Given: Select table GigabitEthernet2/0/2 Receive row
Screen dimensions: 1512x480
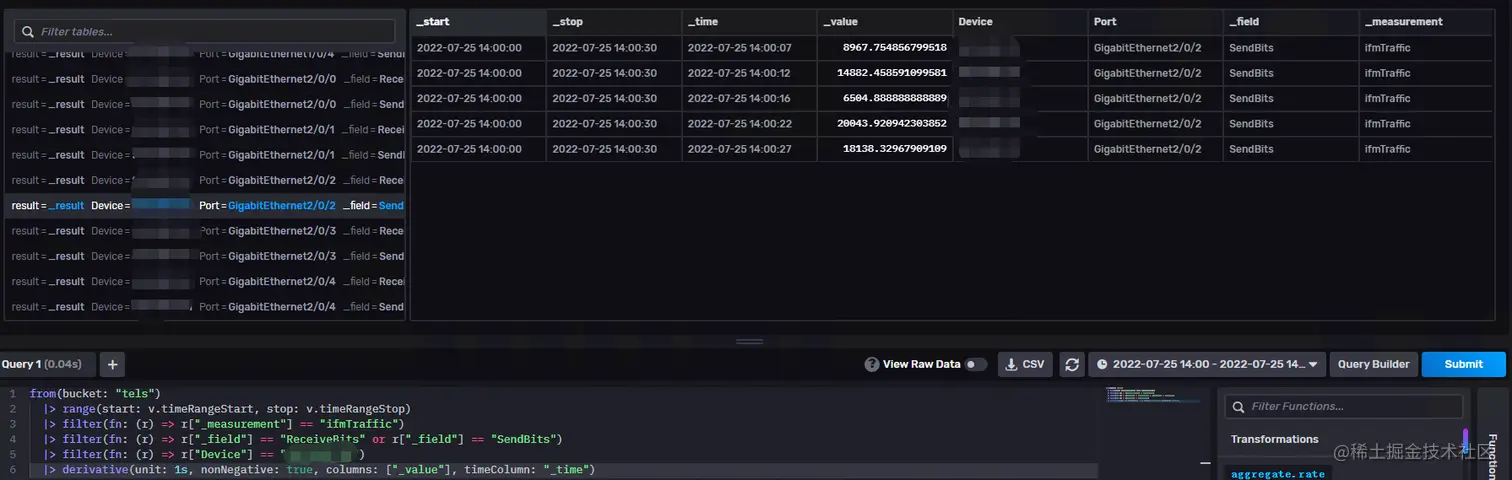Looking at the screenshot, I should [x=205, y=180].
